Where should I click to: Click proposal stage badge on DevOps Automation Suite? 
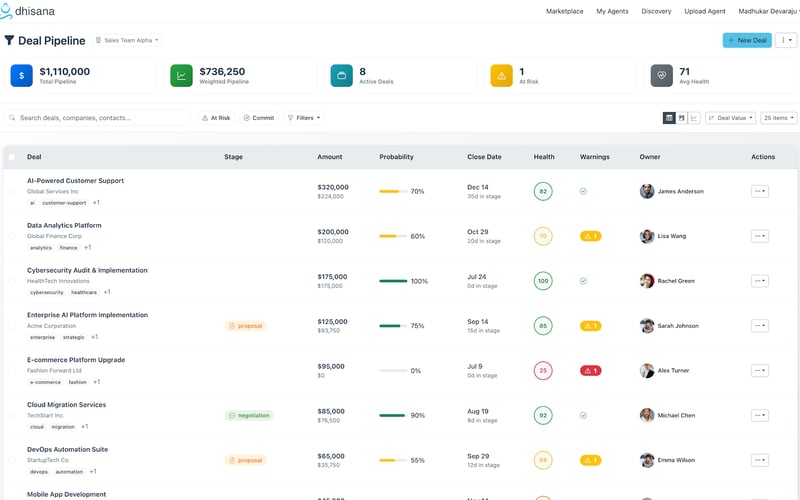coord(245,460)
